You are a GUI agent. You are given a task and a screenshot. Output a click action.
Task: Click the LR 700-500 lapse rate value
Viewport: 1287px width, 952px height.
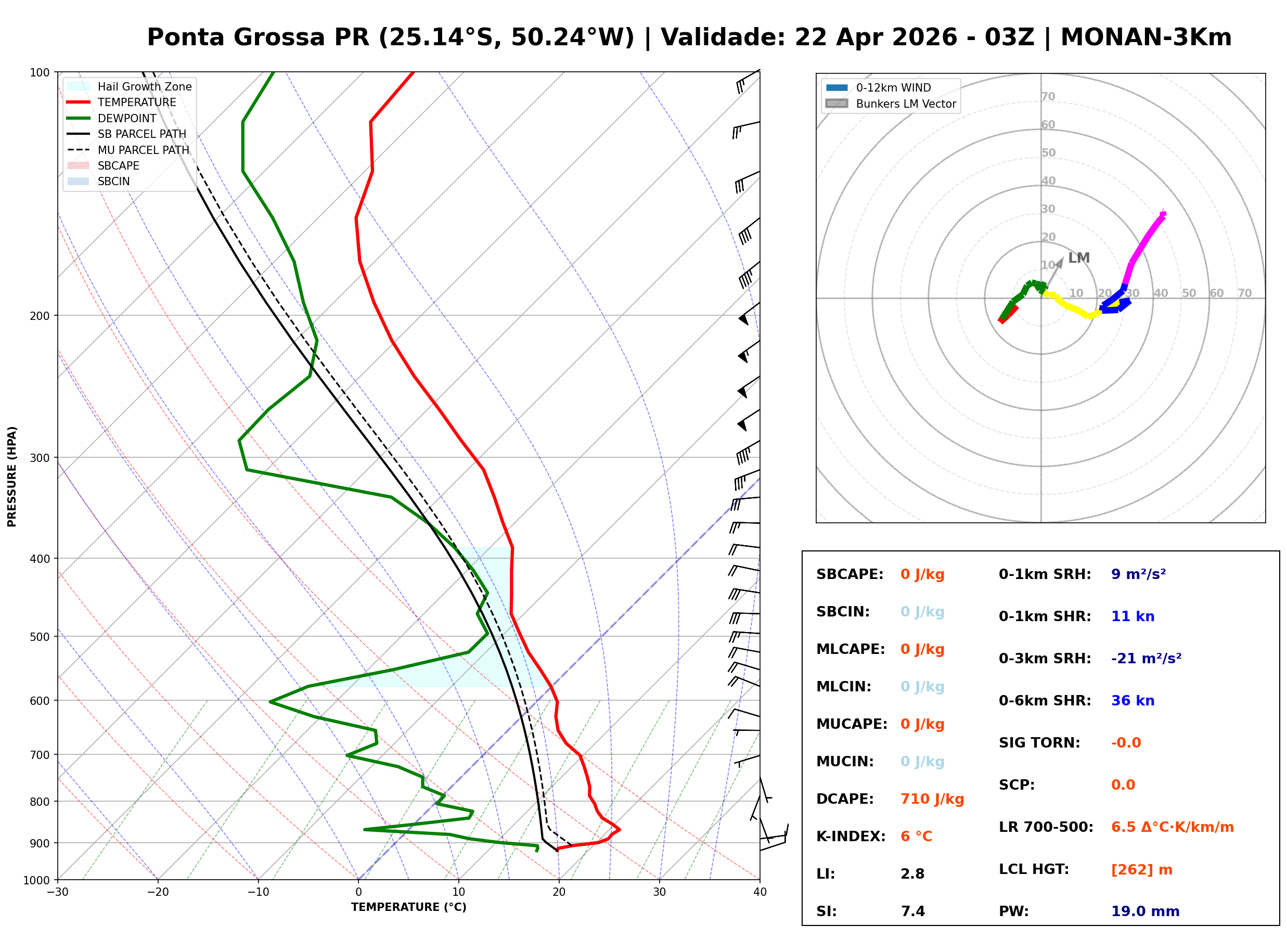(x=1173, y=828)
